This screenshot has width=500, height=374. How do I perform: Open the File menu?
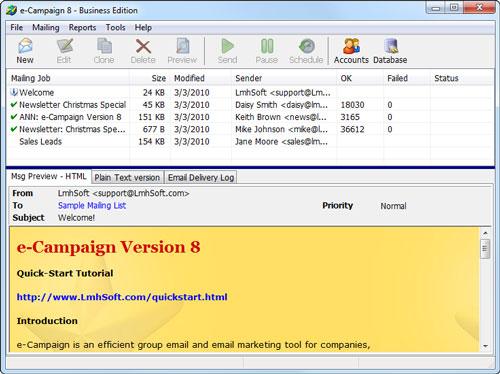(x=17, y=27)
